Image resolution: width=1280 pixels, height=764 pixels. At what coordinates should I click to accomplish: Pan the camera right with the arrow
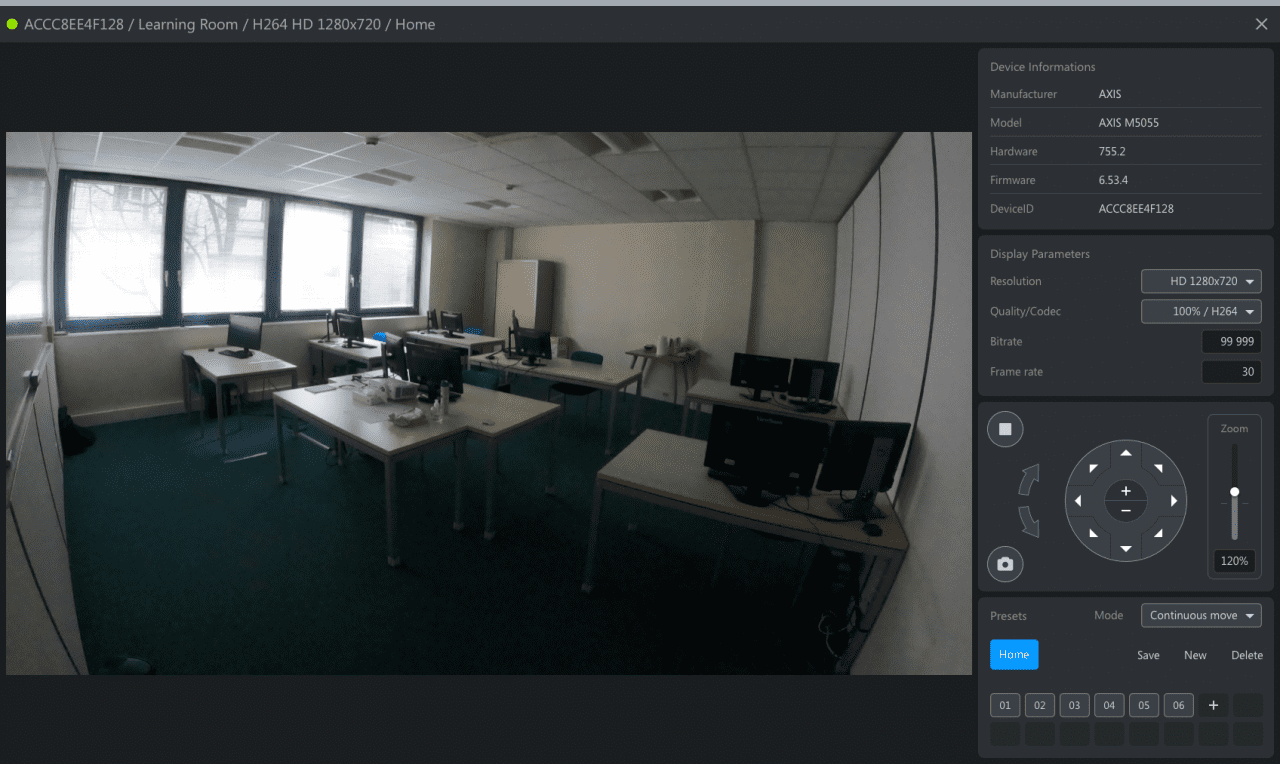click(x=1174, y=501)
